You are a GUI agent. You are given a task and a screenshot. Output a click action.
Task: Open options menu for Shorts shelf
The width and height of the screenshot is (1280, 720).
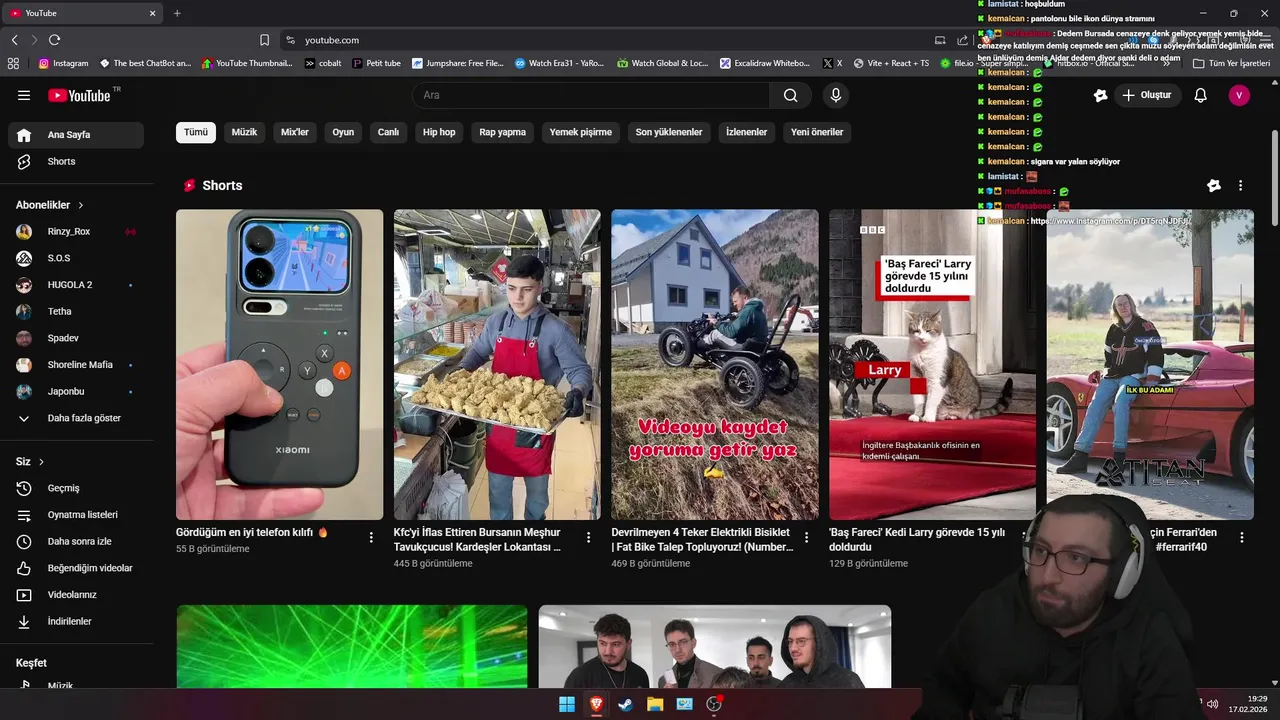(x=1240, y=185)
